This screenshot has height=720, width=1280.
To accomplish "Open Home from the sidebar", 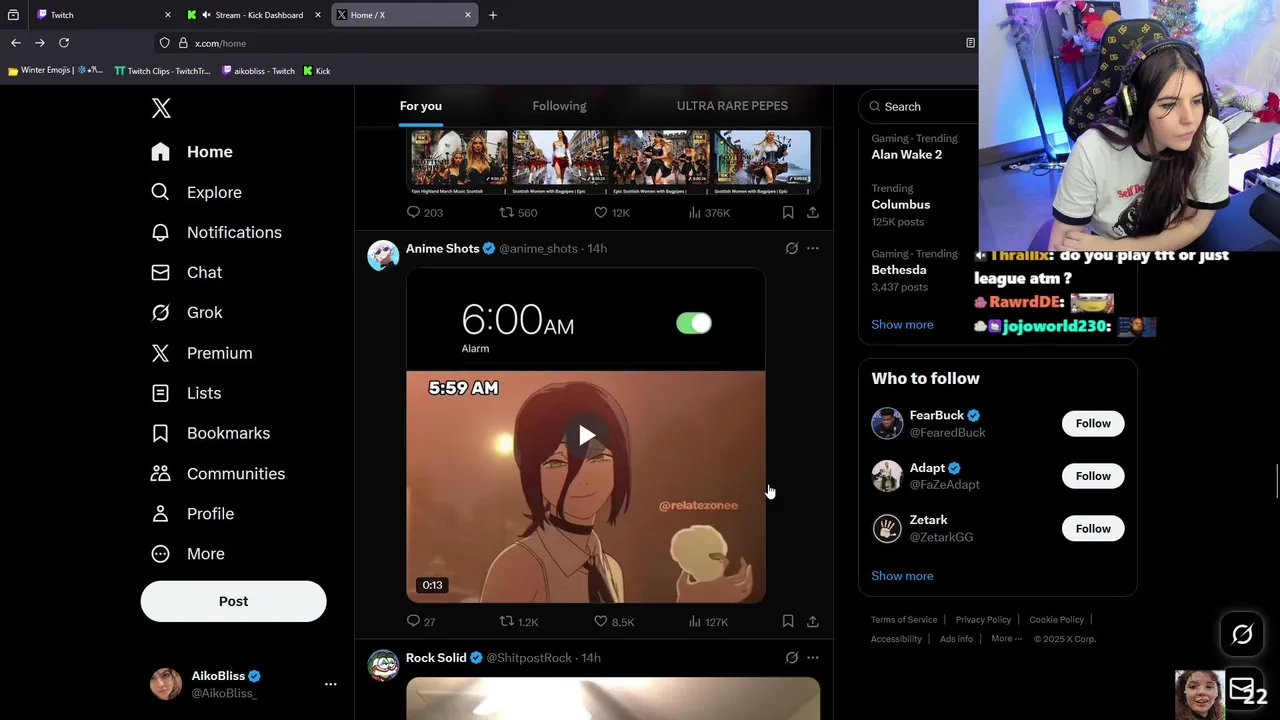I will pos(192,152).
